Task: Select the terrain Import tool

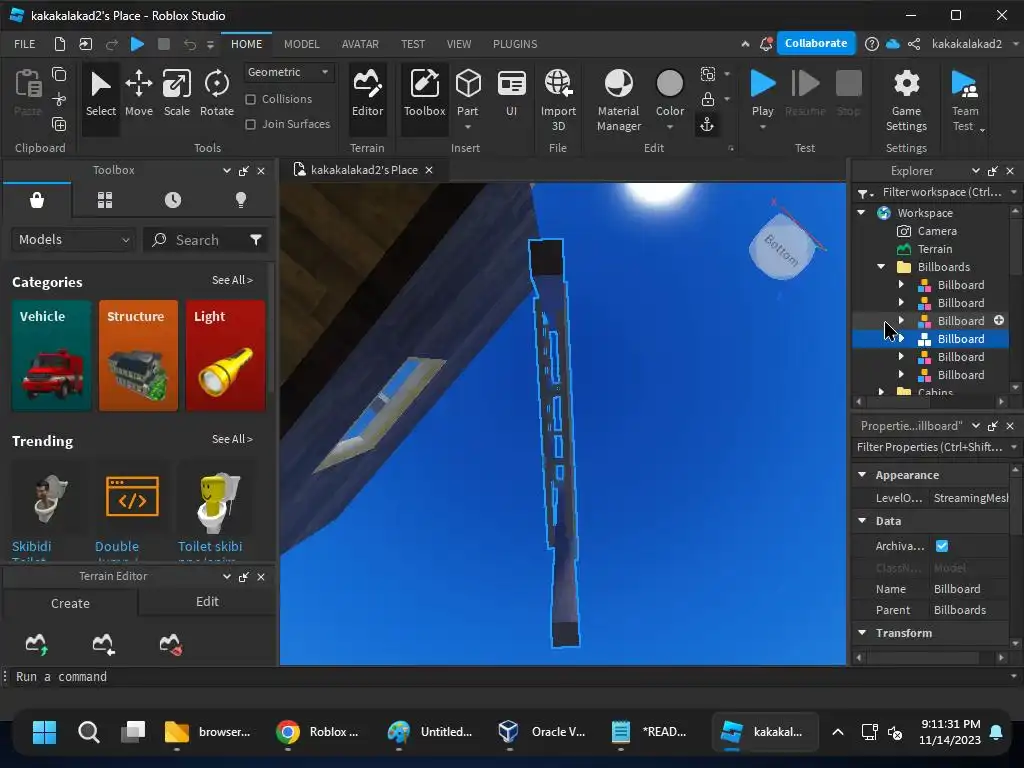Action: click(103, 644)
